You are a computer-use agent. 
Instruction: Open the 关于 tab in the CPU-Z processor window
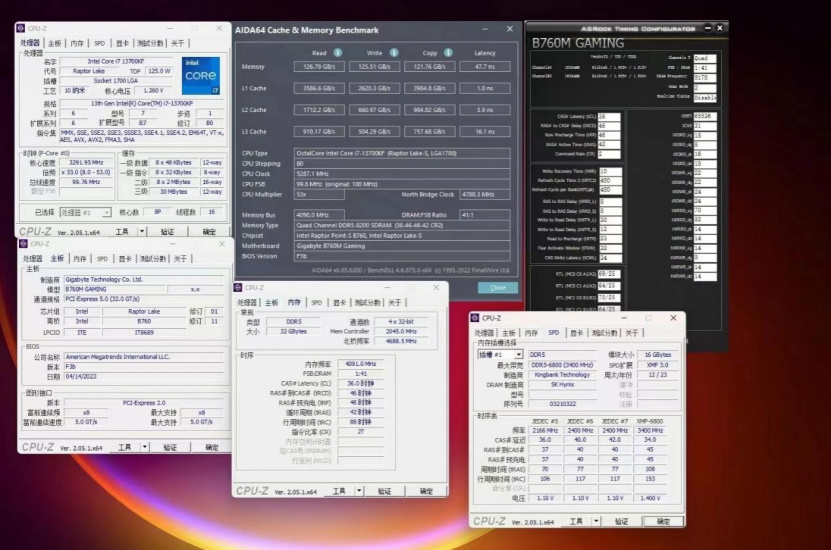coord(178,43)
